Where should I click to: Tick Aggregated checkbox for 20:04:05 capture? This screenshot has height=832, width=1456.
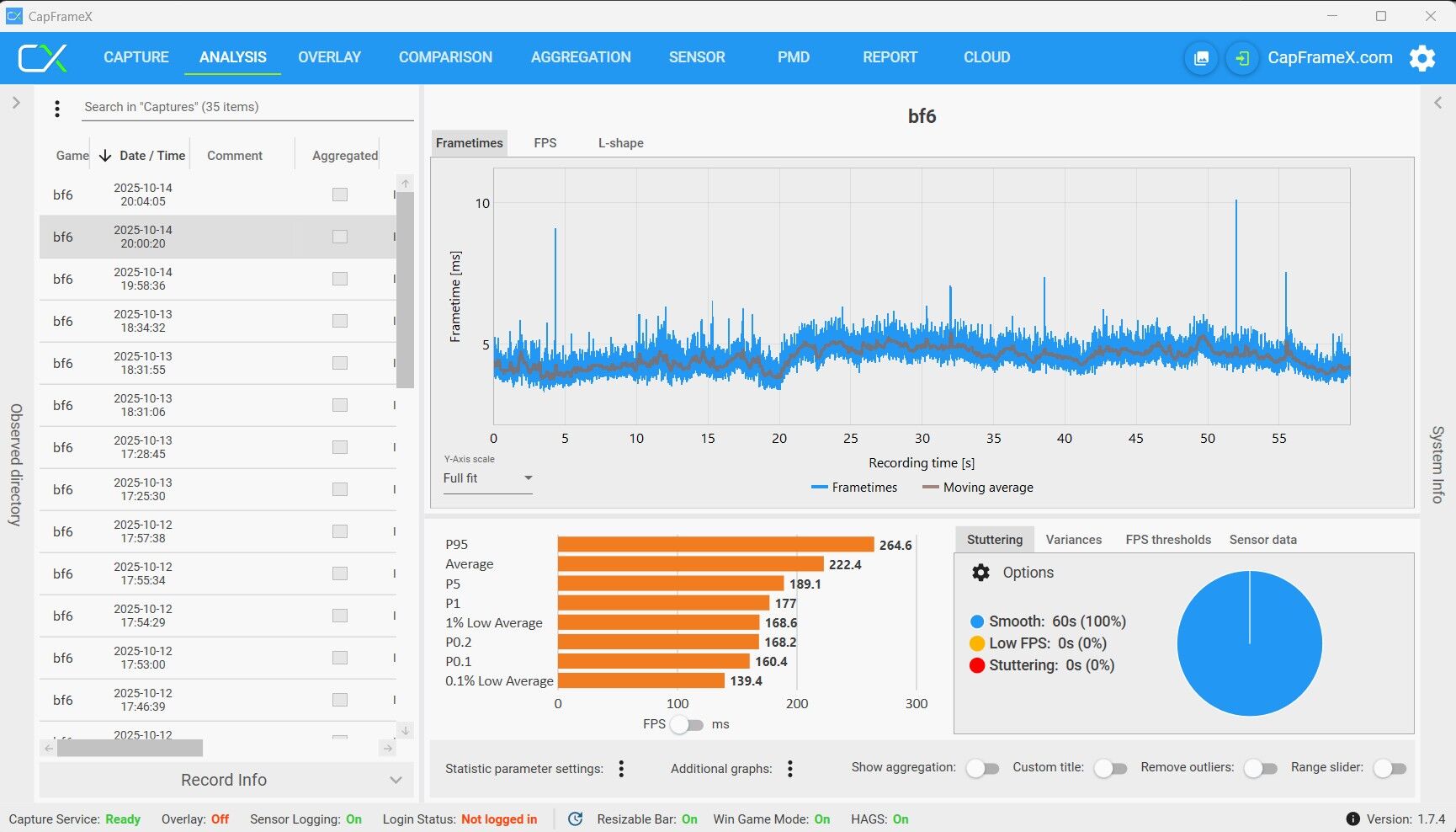point(340,195)
